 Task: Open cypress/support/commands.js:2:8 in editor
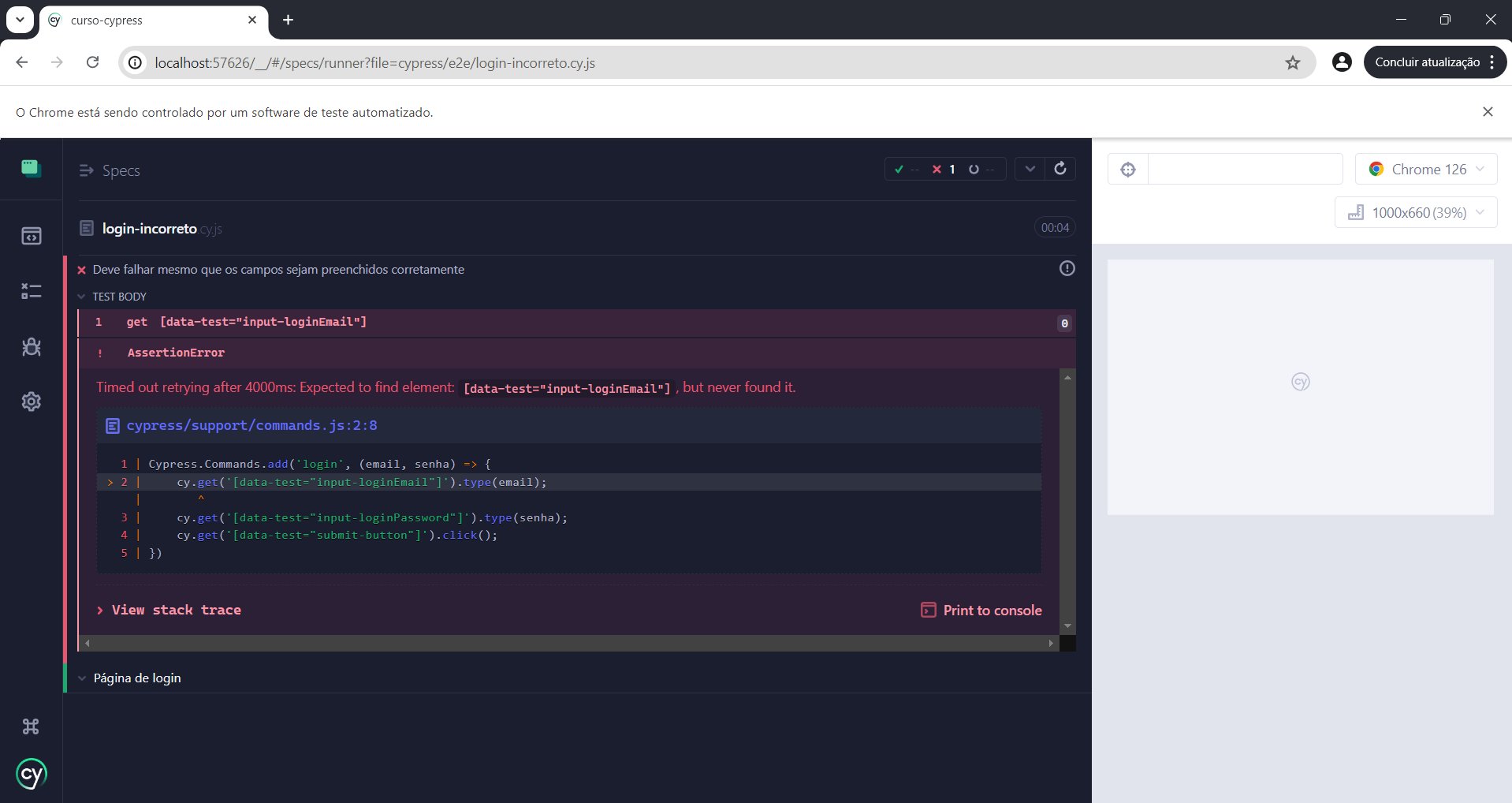pos(251,425)
